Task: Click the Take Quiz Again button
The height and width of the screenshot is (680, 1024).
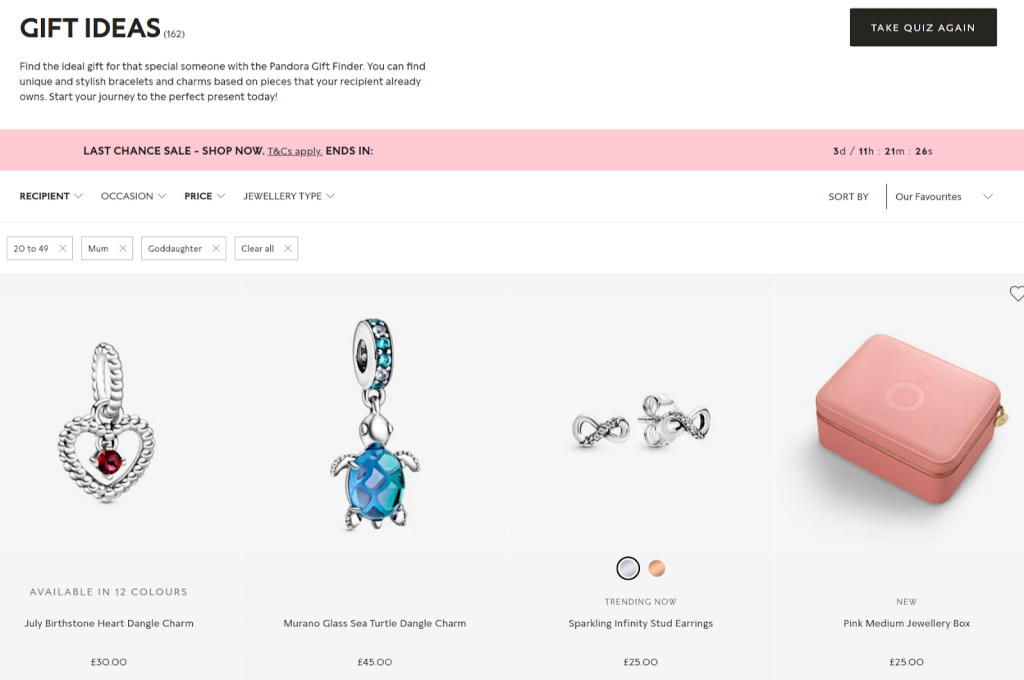Action: [923, 27]
